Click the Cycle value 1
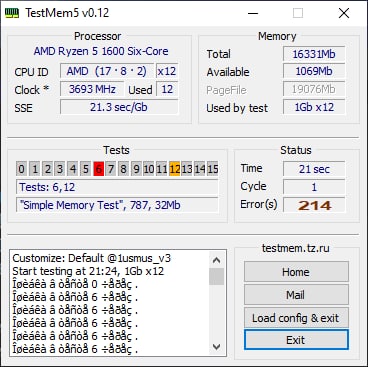 pyautogui.click(x=314, y=187)
